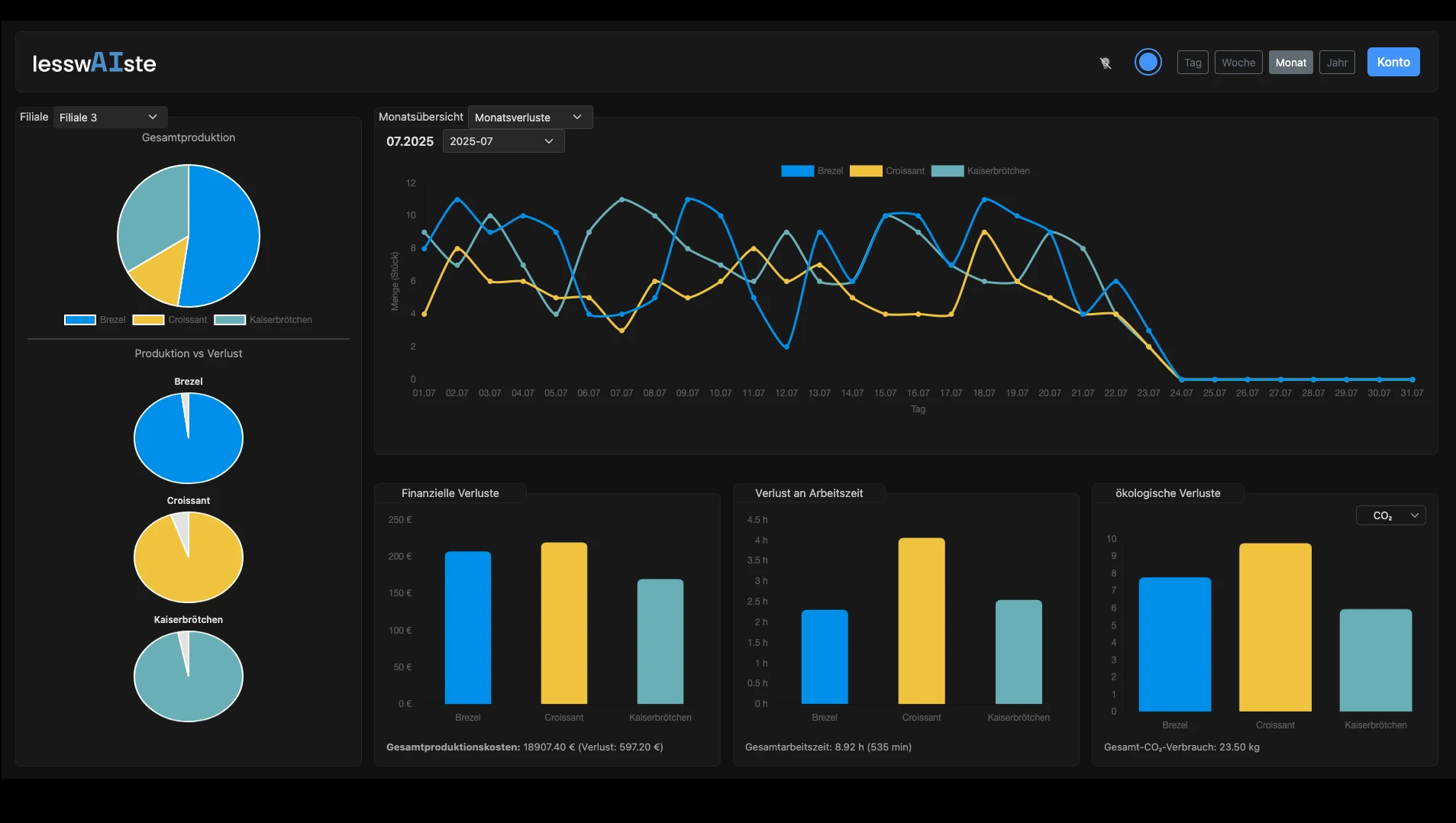Select the Jahr time range
The image size is (1456, 823).
1336,63
